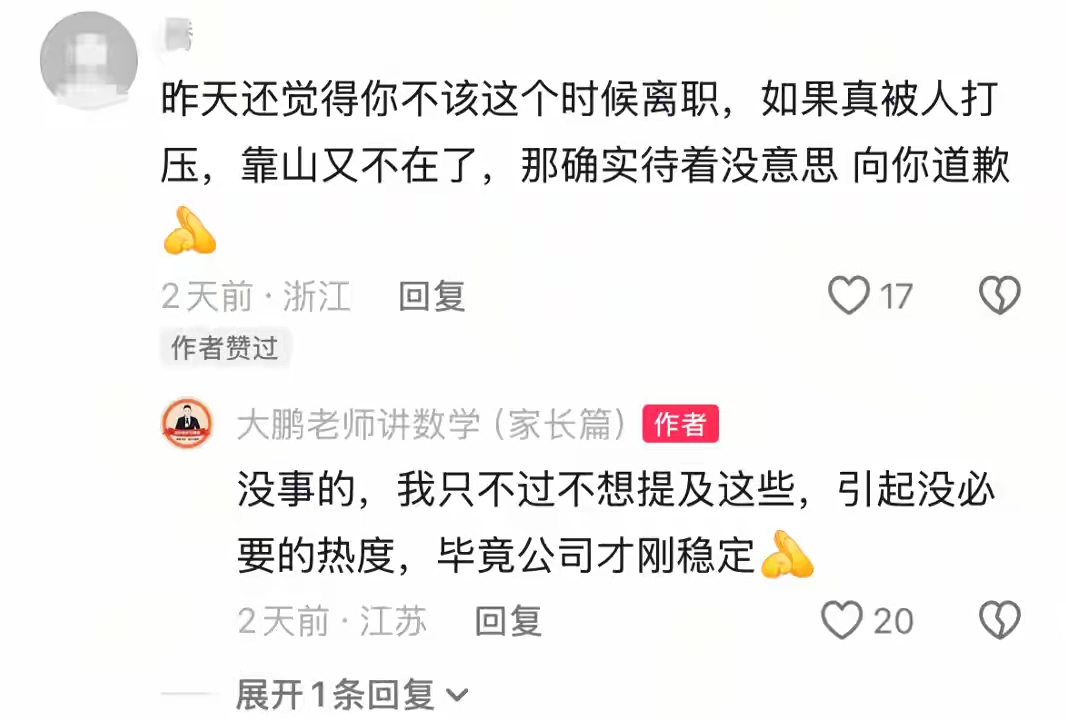Dislike the first comment with broken heart
Image resolution: width=1066 pixels, height=720 pixels.
pyautogui.click(x=999, y=296)
